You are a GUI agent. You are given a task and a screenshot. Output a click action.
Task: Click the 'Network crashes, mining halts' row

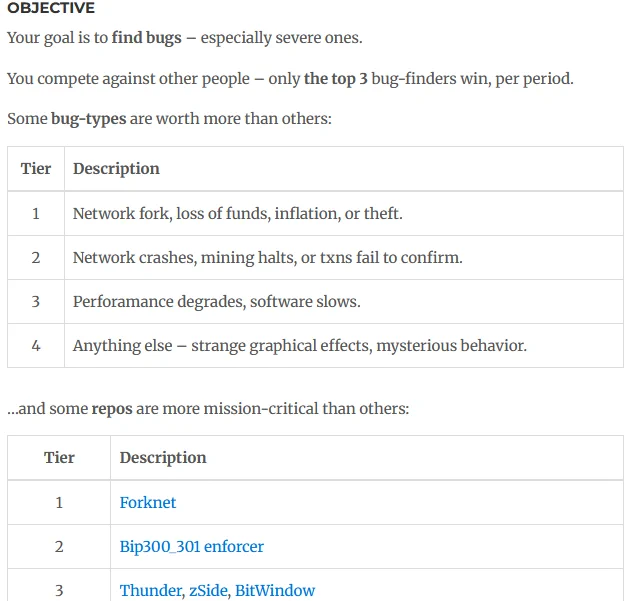pos(315,258)
